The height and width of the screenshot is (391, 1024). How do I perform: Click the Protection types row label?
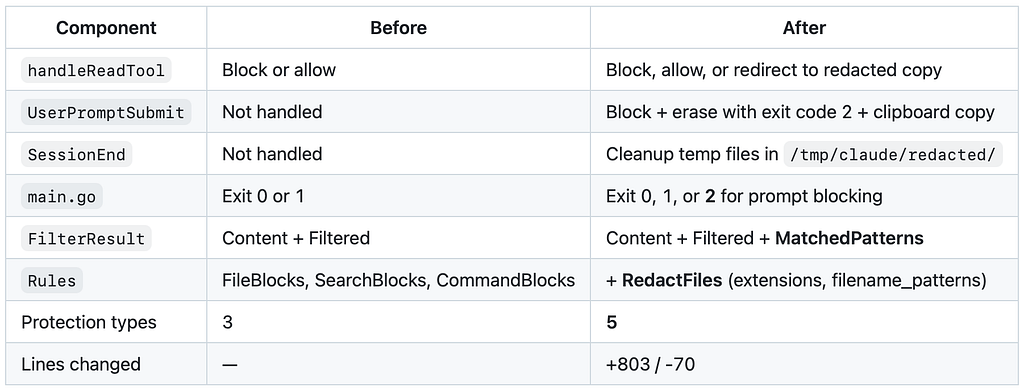pos(89,322)
